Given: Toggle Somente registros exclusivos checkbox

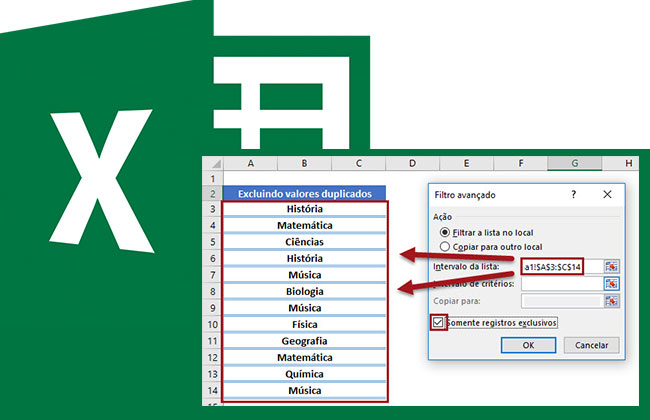Looking at the screenshot, I should coord(438,323).
